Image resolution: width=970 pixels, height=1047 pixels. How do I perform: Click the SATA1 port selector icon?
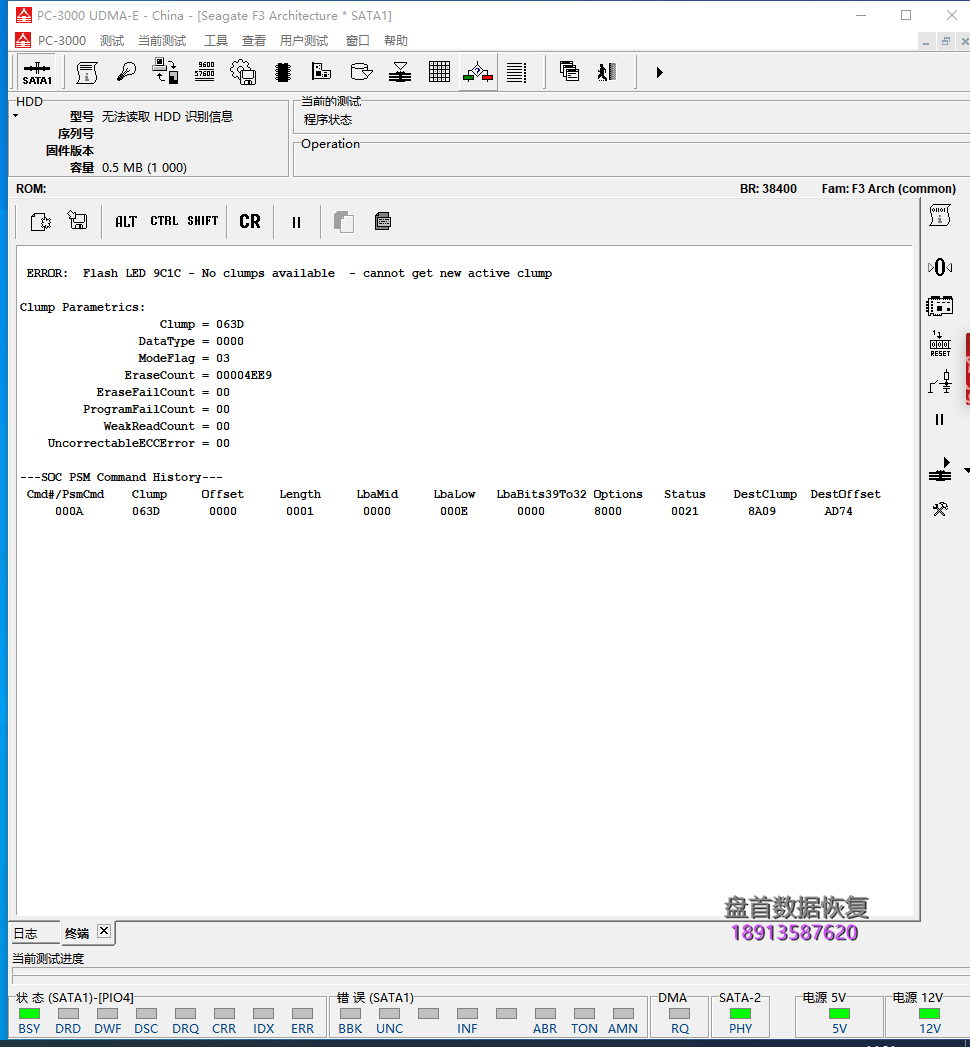tap(37, 72)
